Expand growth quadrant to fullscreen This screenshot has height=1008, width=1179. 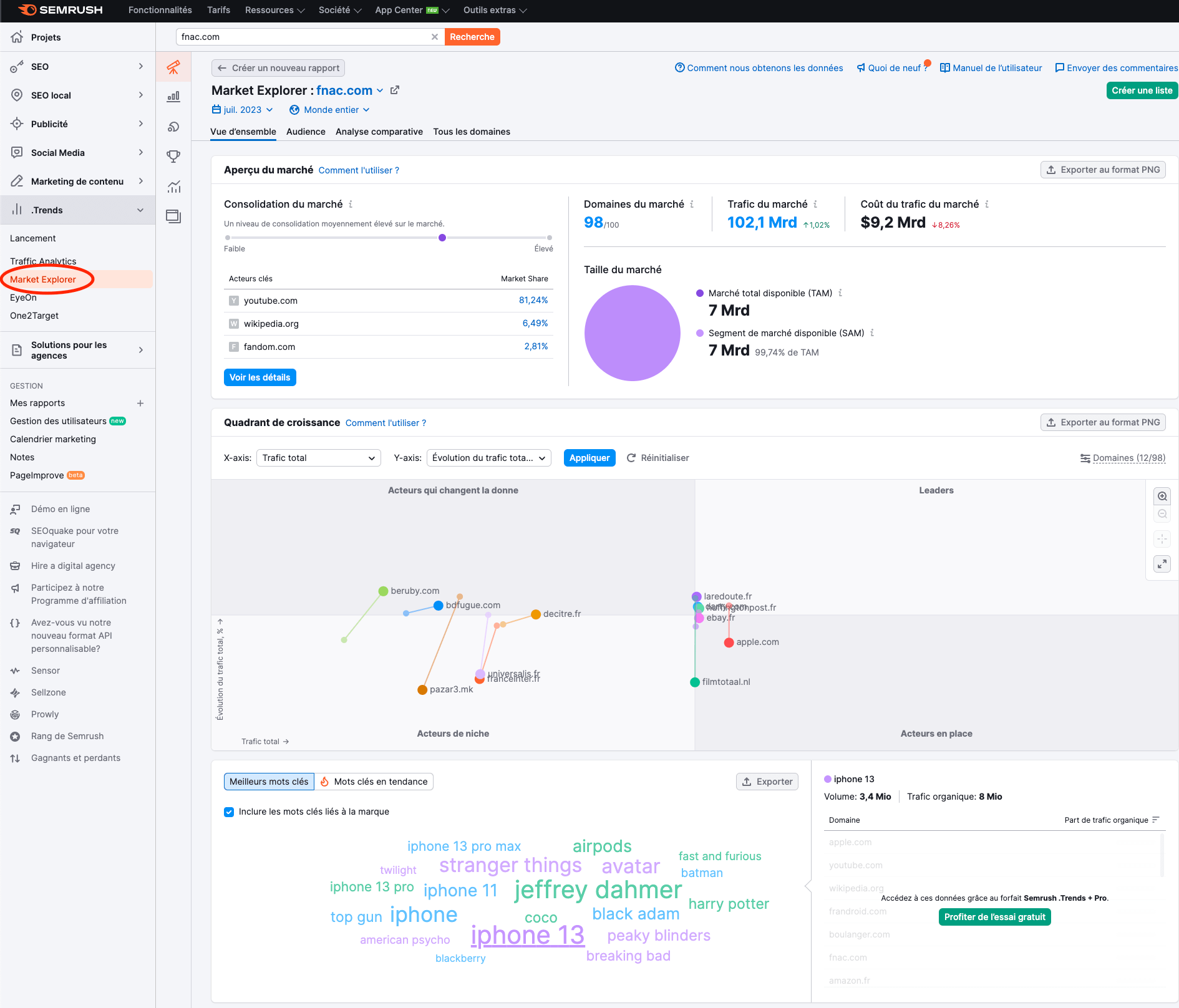coord(1162,564)
